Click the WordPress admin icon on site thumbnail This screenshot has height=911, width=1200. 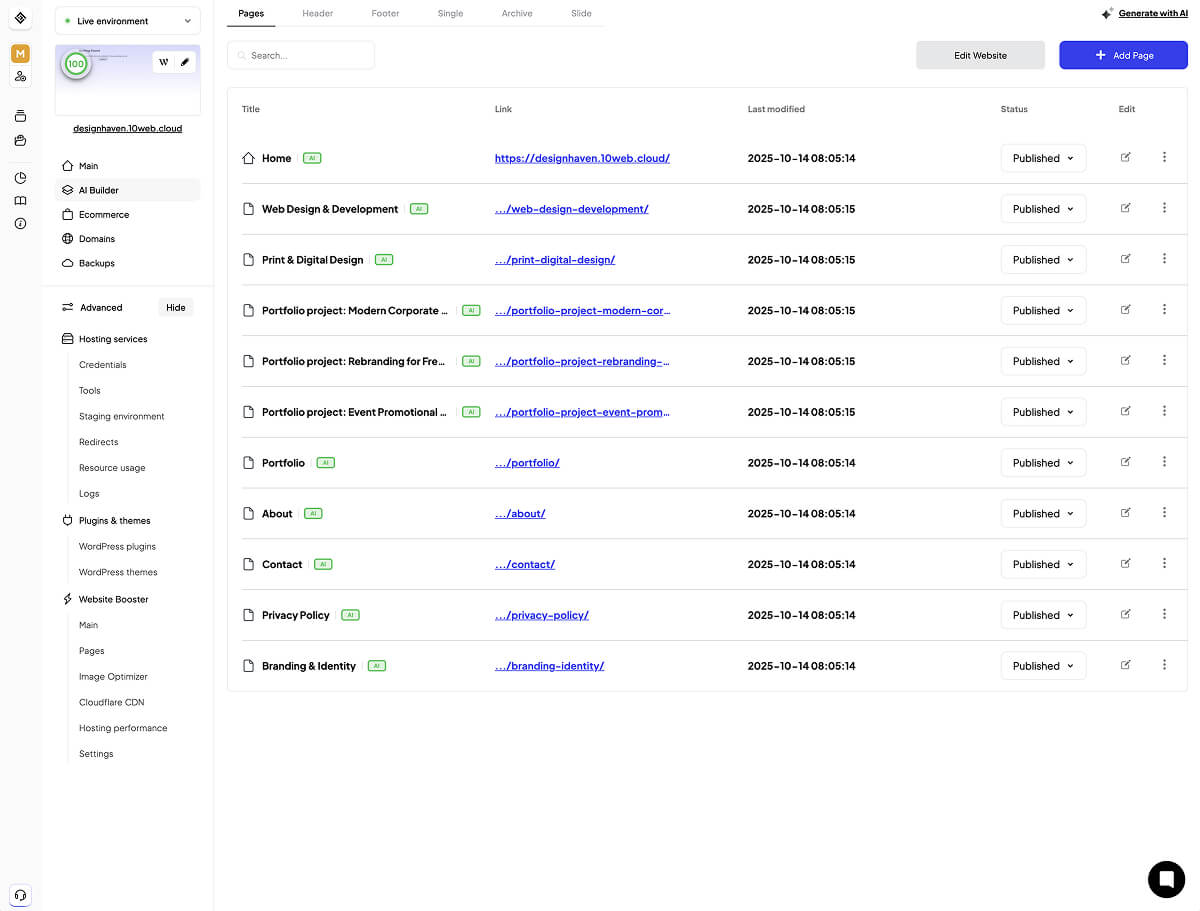164,62
